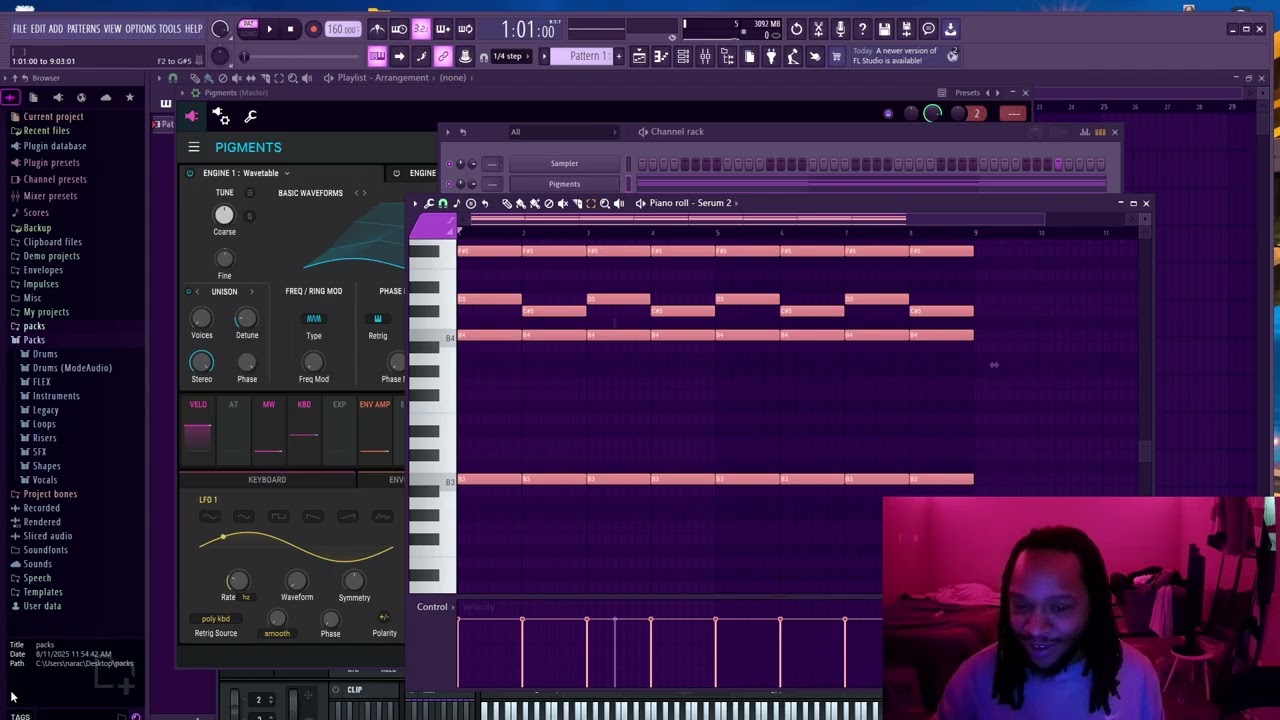Select draw pencil tool in piano roll
The width and height of the screenshot is (1280, 720).
pos(506,203)
